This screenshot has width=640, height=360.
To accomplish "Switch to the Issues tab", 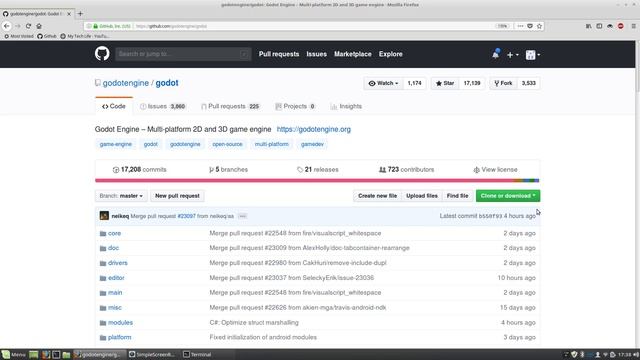I will pos(162,106).
